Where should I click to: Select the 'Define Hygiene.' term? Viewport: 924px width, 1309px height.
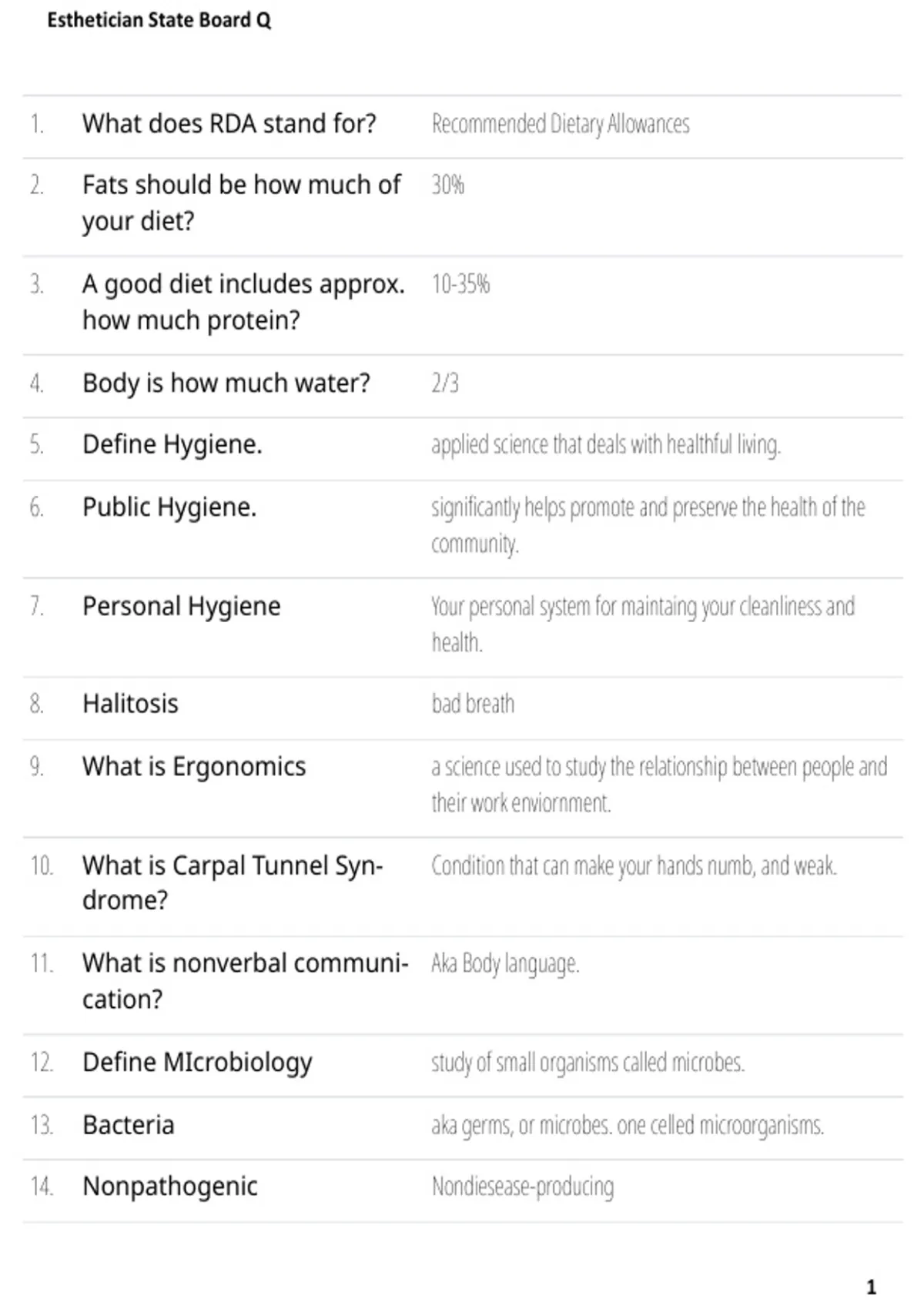point(172,444)
